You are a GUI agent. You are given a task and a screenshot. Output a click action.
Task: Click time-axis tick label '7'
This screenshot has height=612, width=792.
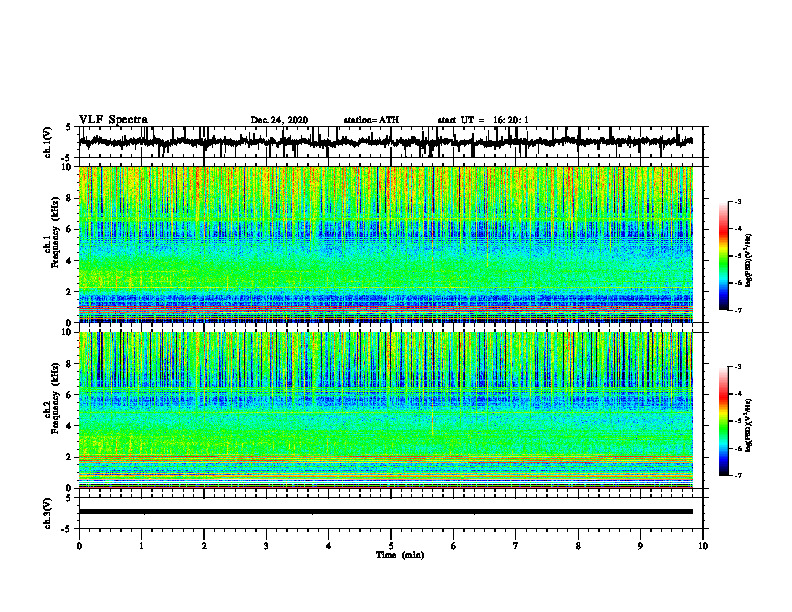[516, 546]
